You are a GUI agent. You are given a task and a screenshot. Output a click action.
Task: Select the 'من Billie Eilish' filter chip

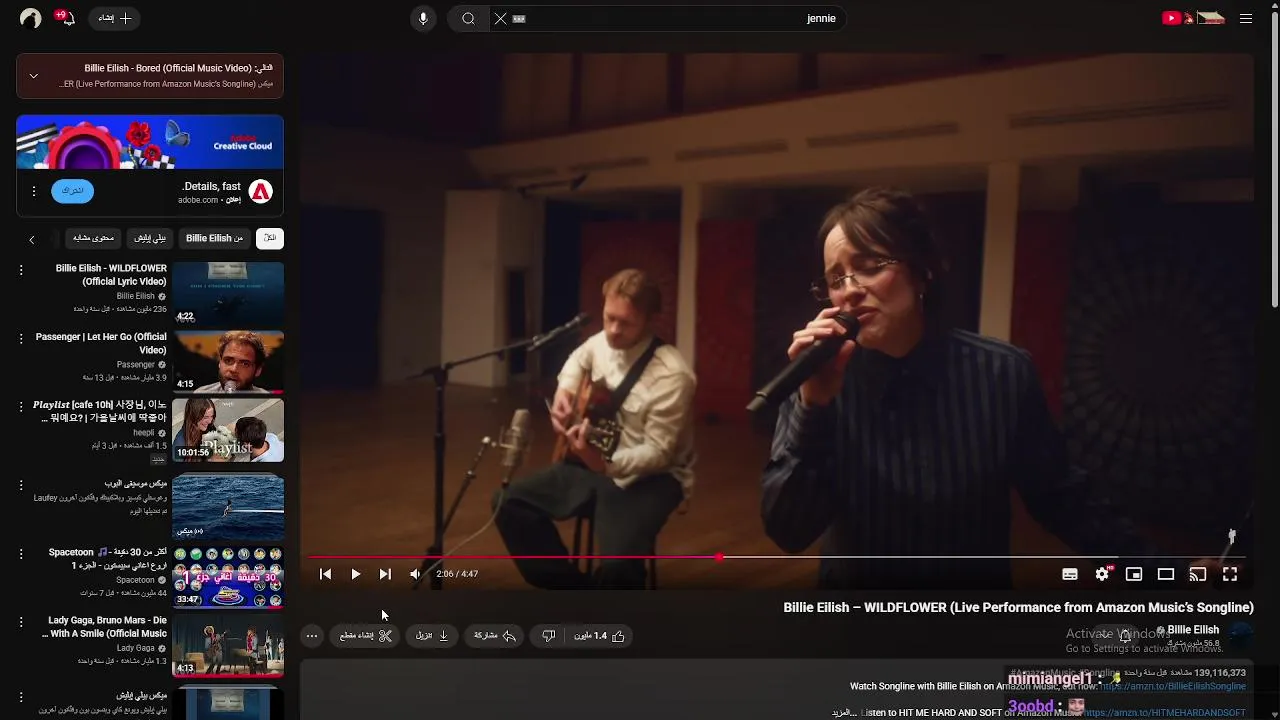[214, 238]
